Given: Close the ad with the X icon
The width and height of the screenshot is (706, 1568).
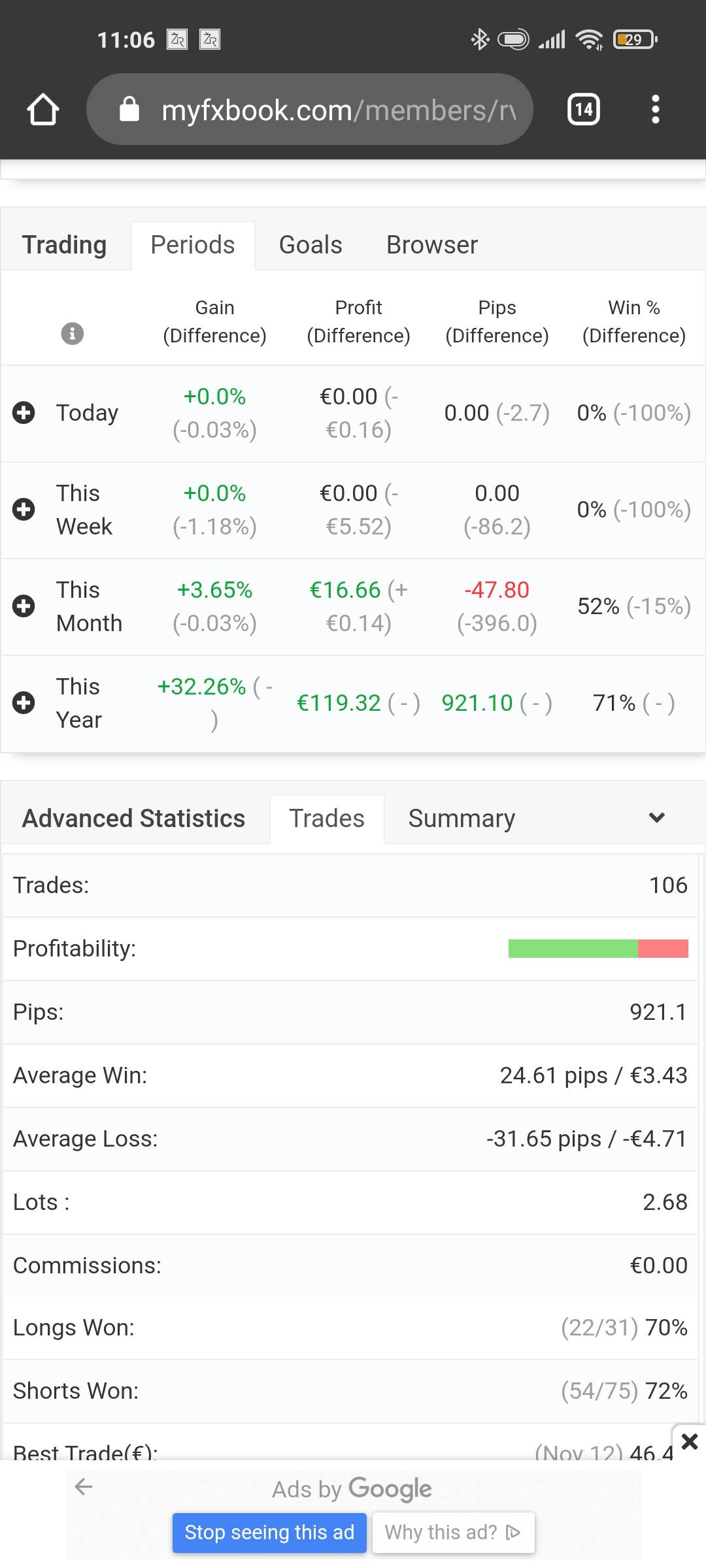Looking at the screenshot, I should click(689, 1441).
